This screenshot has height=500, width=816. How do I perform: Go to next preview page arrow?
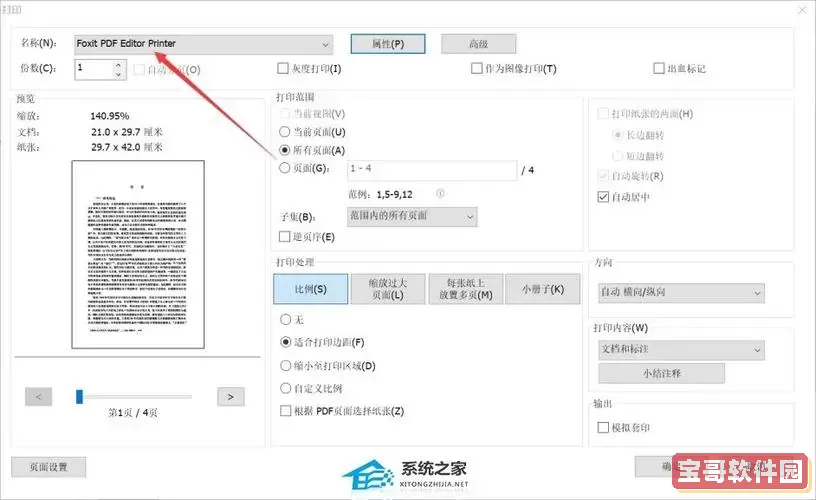coord(231,397)
